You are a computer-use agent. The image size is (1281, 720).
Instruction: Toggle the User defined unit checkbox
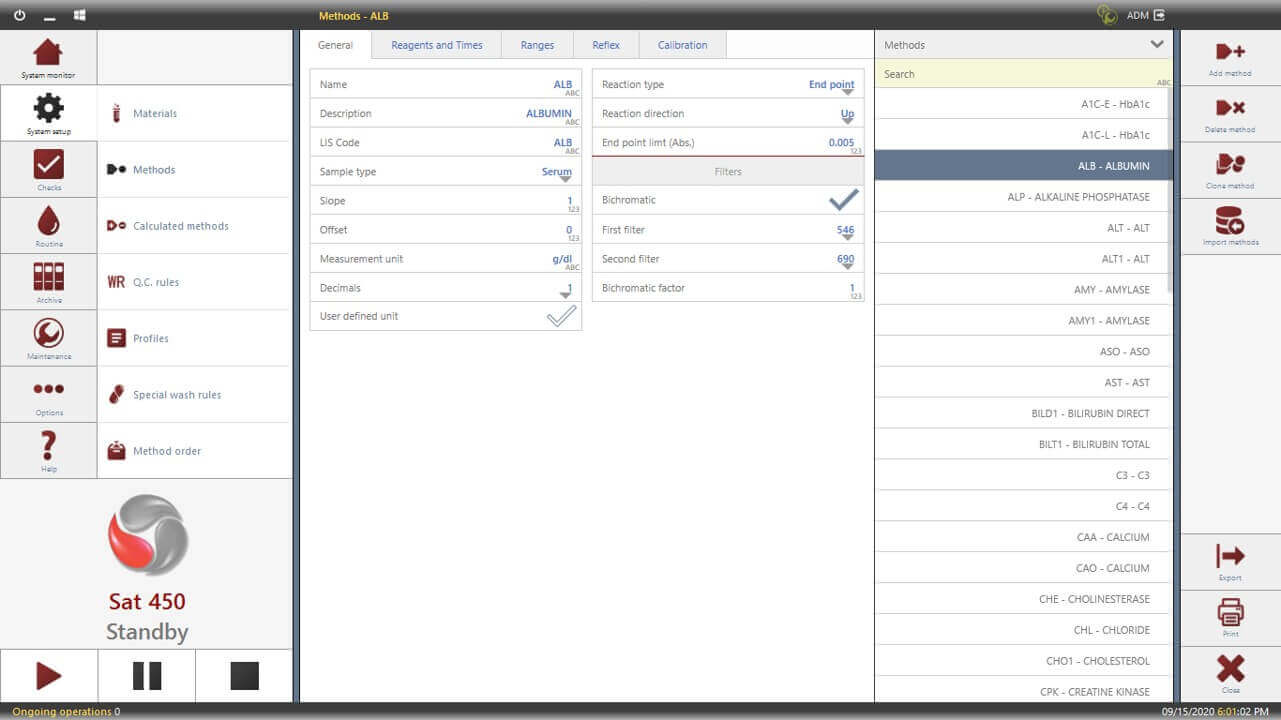point(561,316)
